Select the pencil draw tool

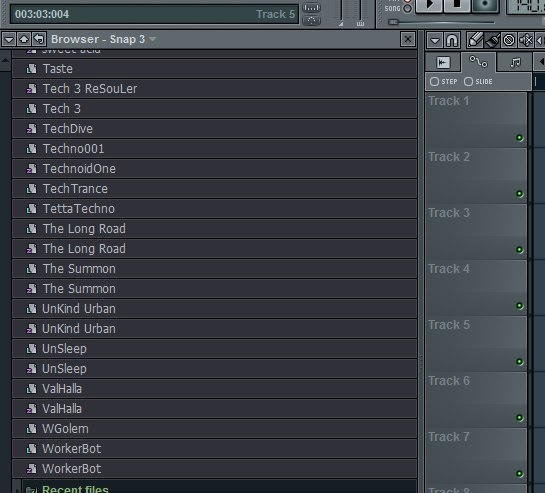tap(475, 40)
